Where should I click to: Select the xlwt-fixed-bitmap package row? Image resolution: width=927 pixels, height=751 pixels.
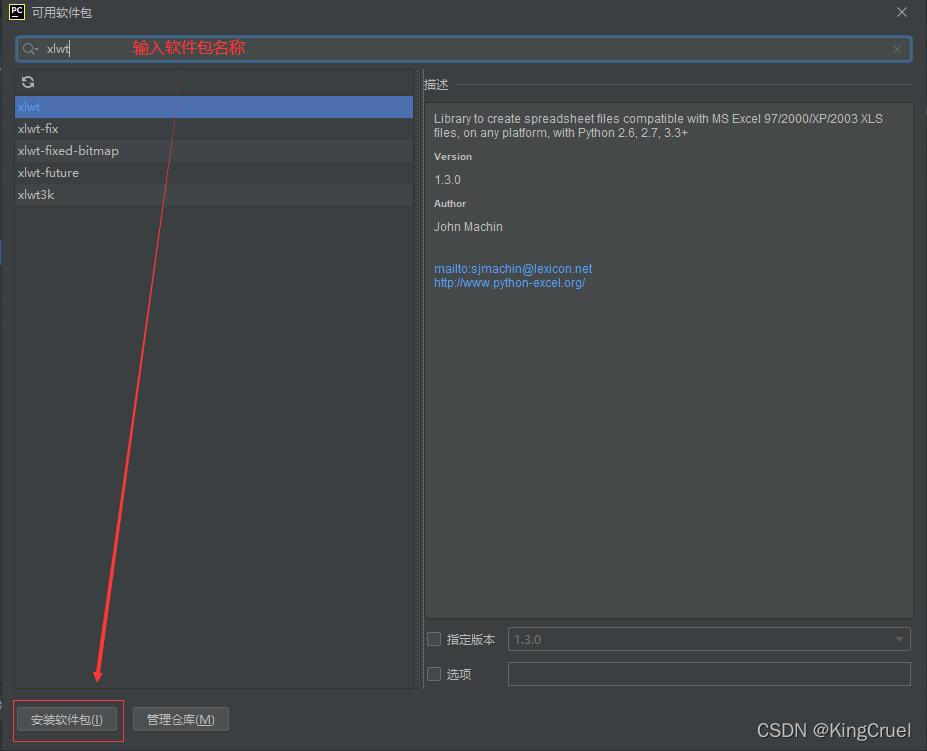(x=214, y=151)
